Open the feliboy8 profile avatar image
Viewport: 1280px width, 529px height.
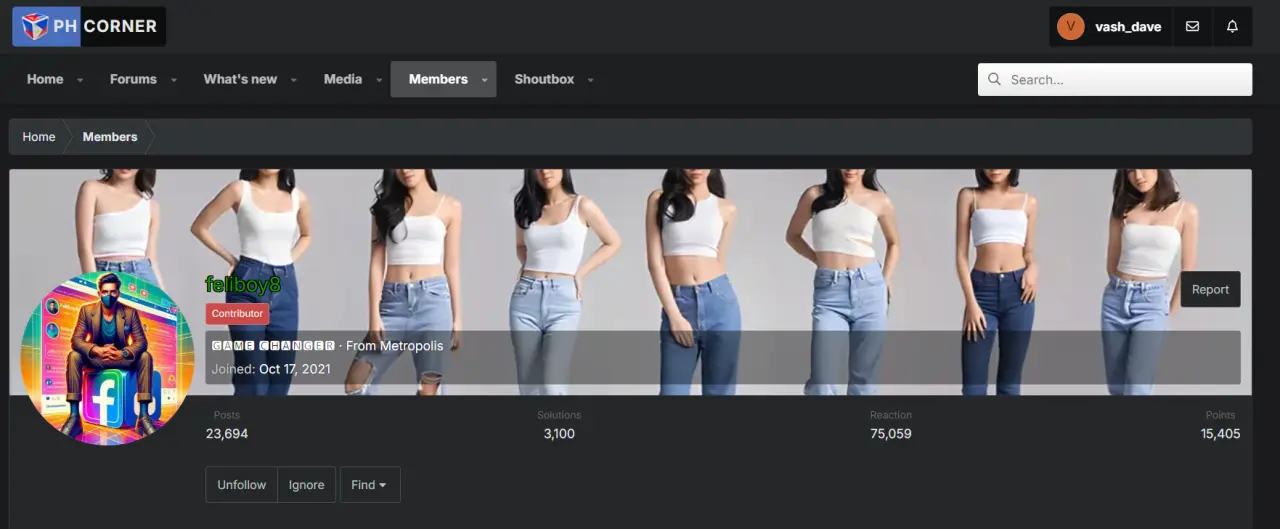pos(107,358)
